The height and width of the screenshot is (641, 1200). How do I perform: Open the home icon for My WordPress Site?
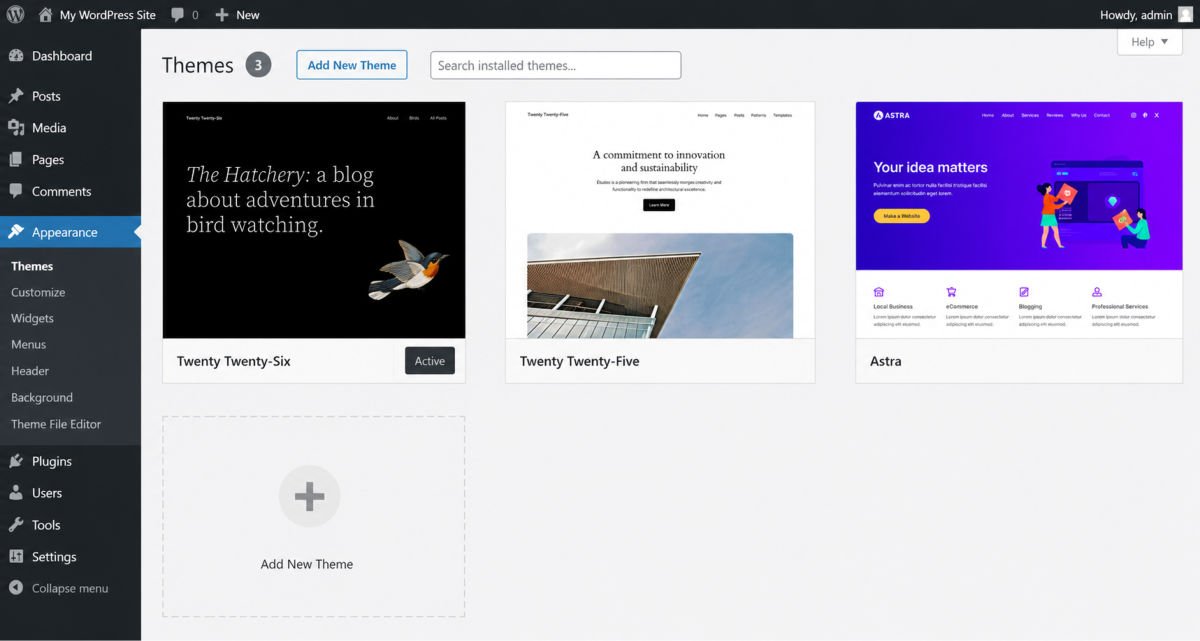pyautogui.click(x=46, y=15)
